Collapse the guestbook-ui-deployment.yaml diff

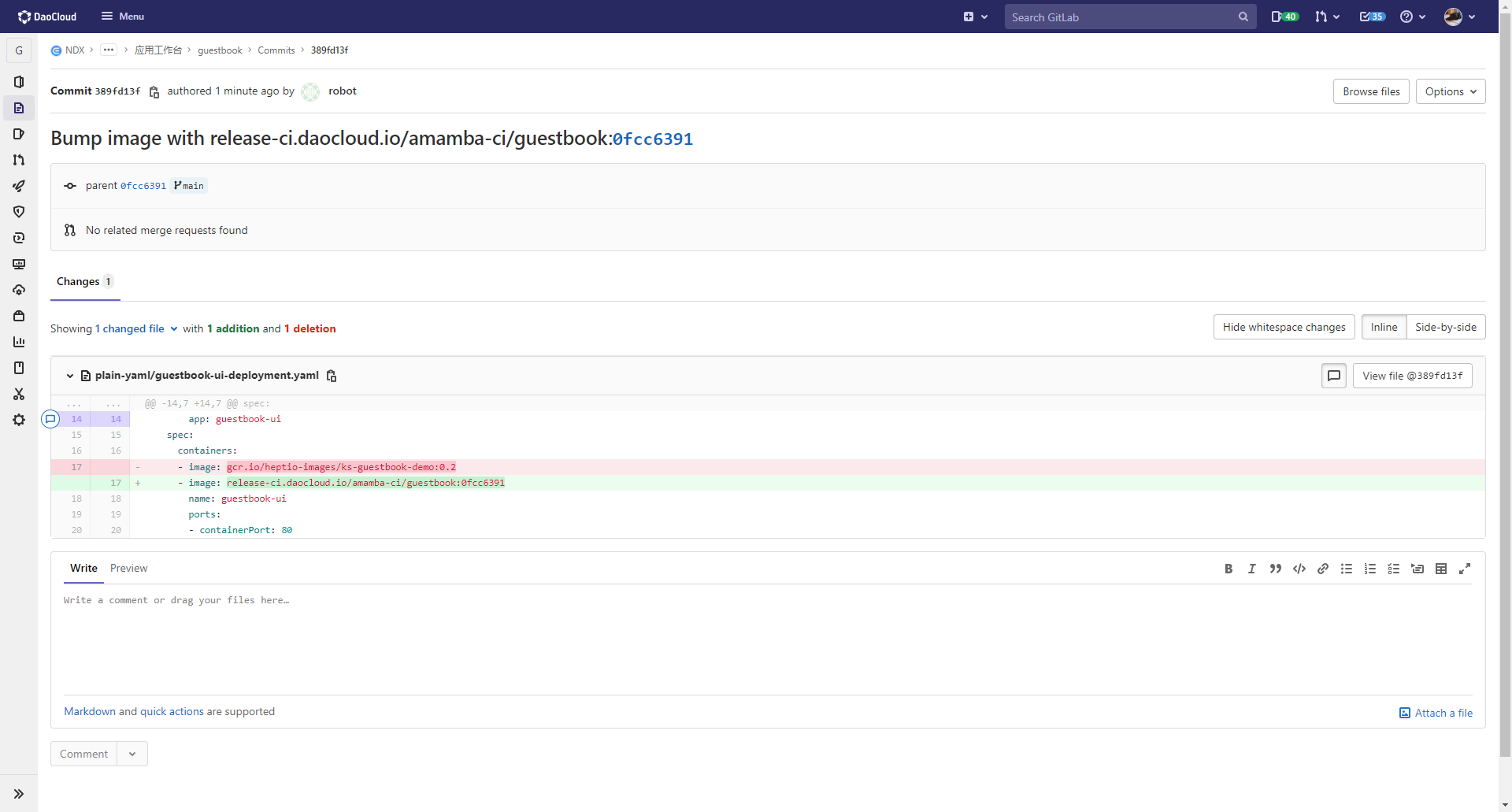click(70, 376)
